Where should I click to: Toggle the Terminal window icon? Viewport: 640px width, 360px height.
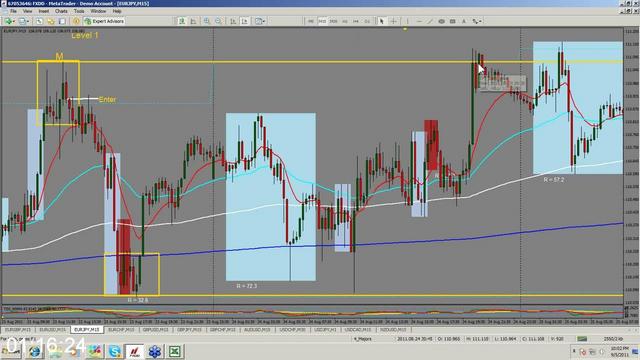(62, 21)
